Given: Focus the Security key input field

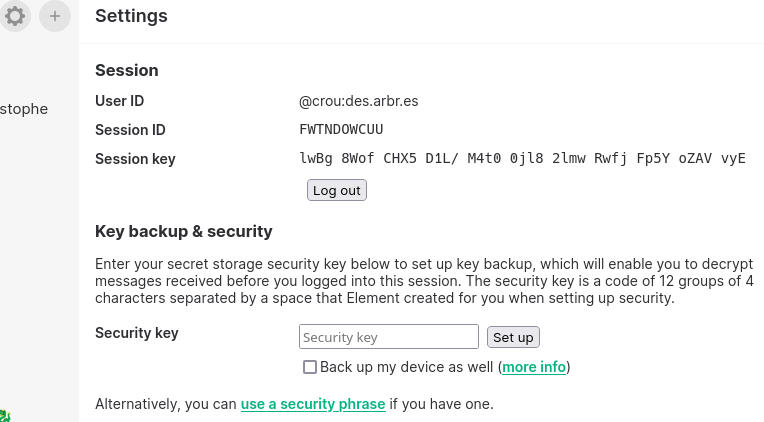Looking at the screenshot, I should click(389, 337).
